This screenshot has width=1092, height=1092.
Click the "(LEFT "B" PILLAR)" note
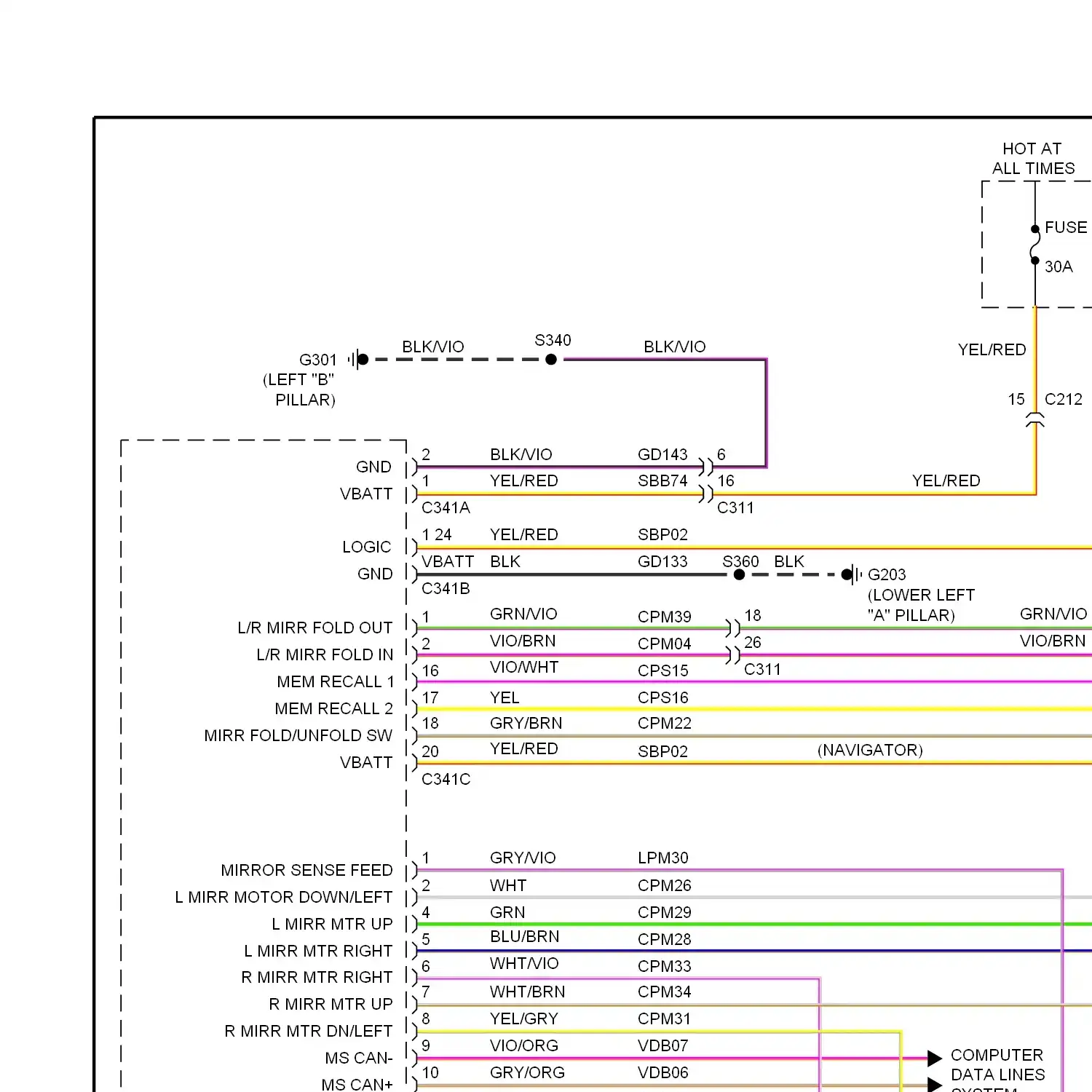click(x=299, y=389)
